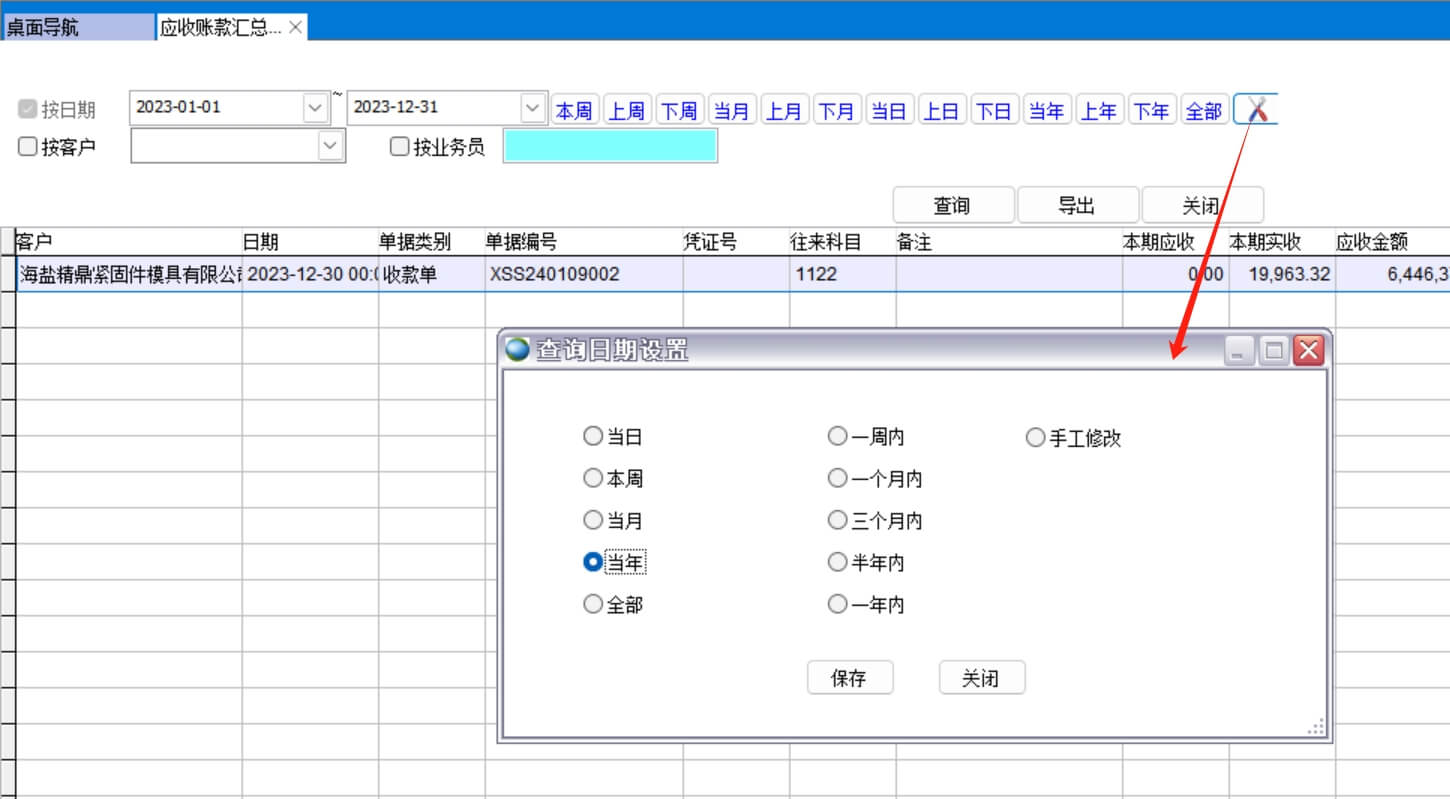
Task: Click the cyan salesperson field
Action: point(610,146)
